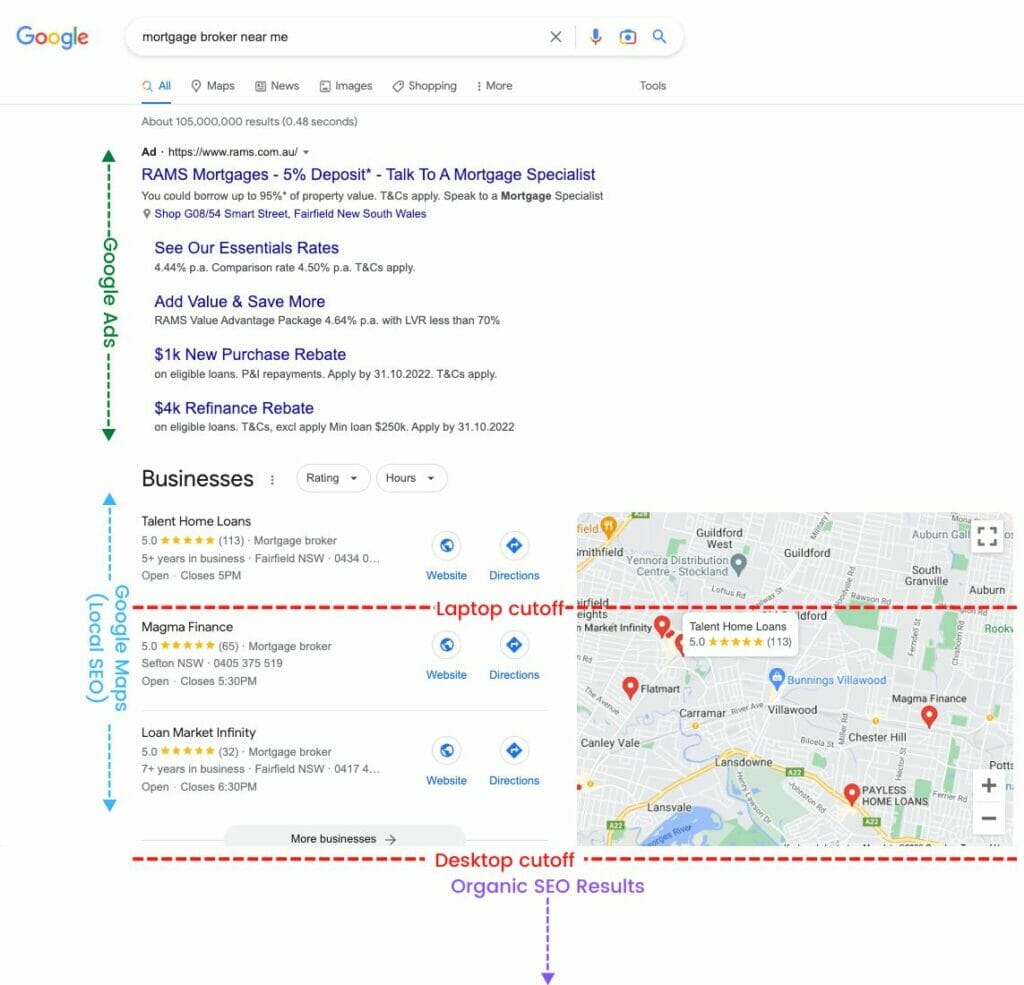Image resolution: width=1024 pixels, height=985 pixels.
Task: Click Bunnings Villawood map marker
Action: (x=776, y=679)
